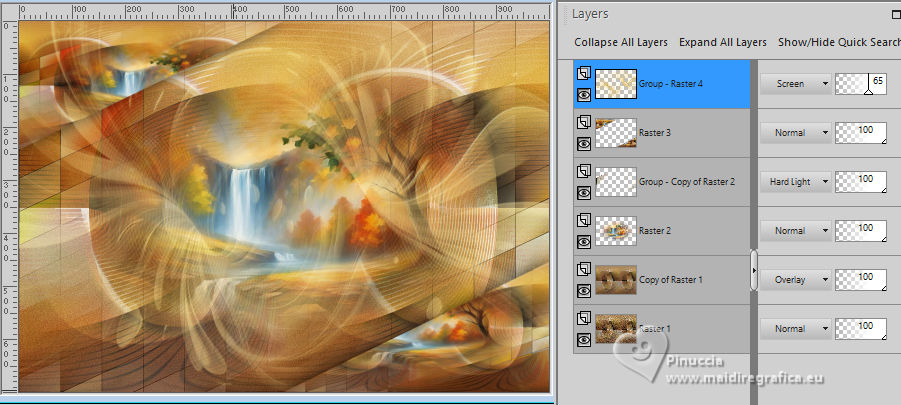Adjust opacity slider of Group - Copy of Raster 2
Viewport: 901px width, 405px height.
860,182
